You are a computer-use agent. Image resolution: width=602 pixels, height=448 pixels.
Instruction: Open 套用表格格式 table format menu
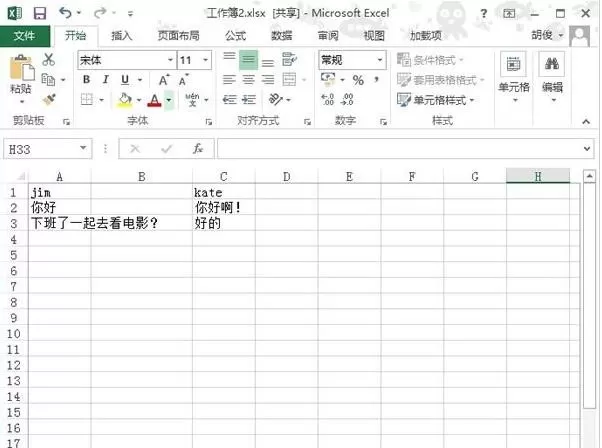[441, 80]
